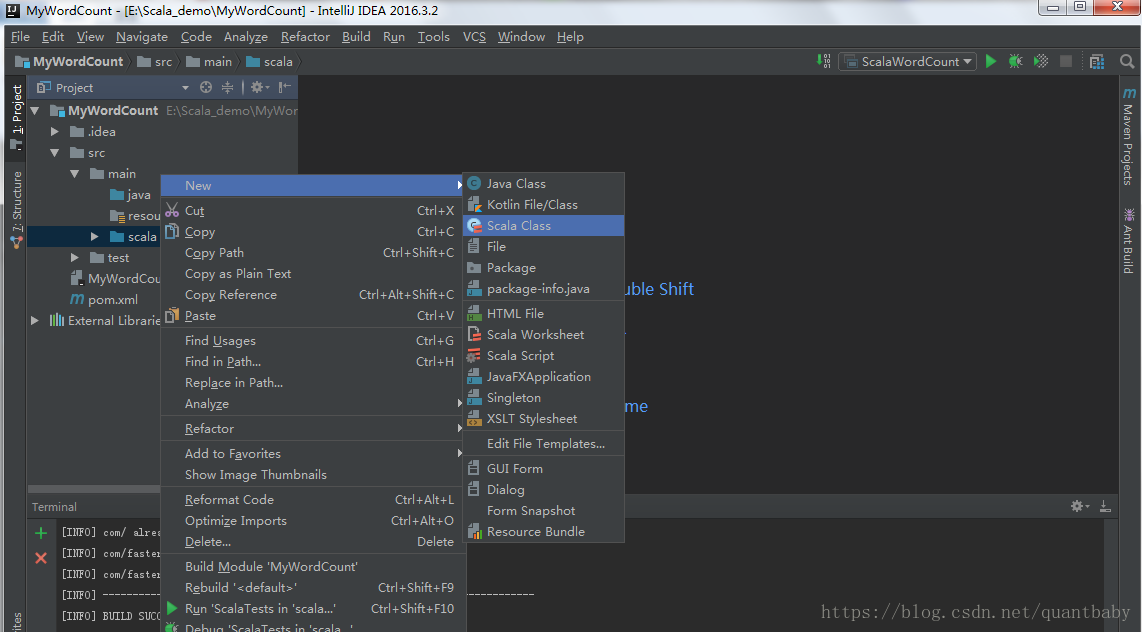This screenshot has height=632, width=1142.
Task: Select HTML File in New submenu
Action: pyautogui.click(x=543, y=313)
